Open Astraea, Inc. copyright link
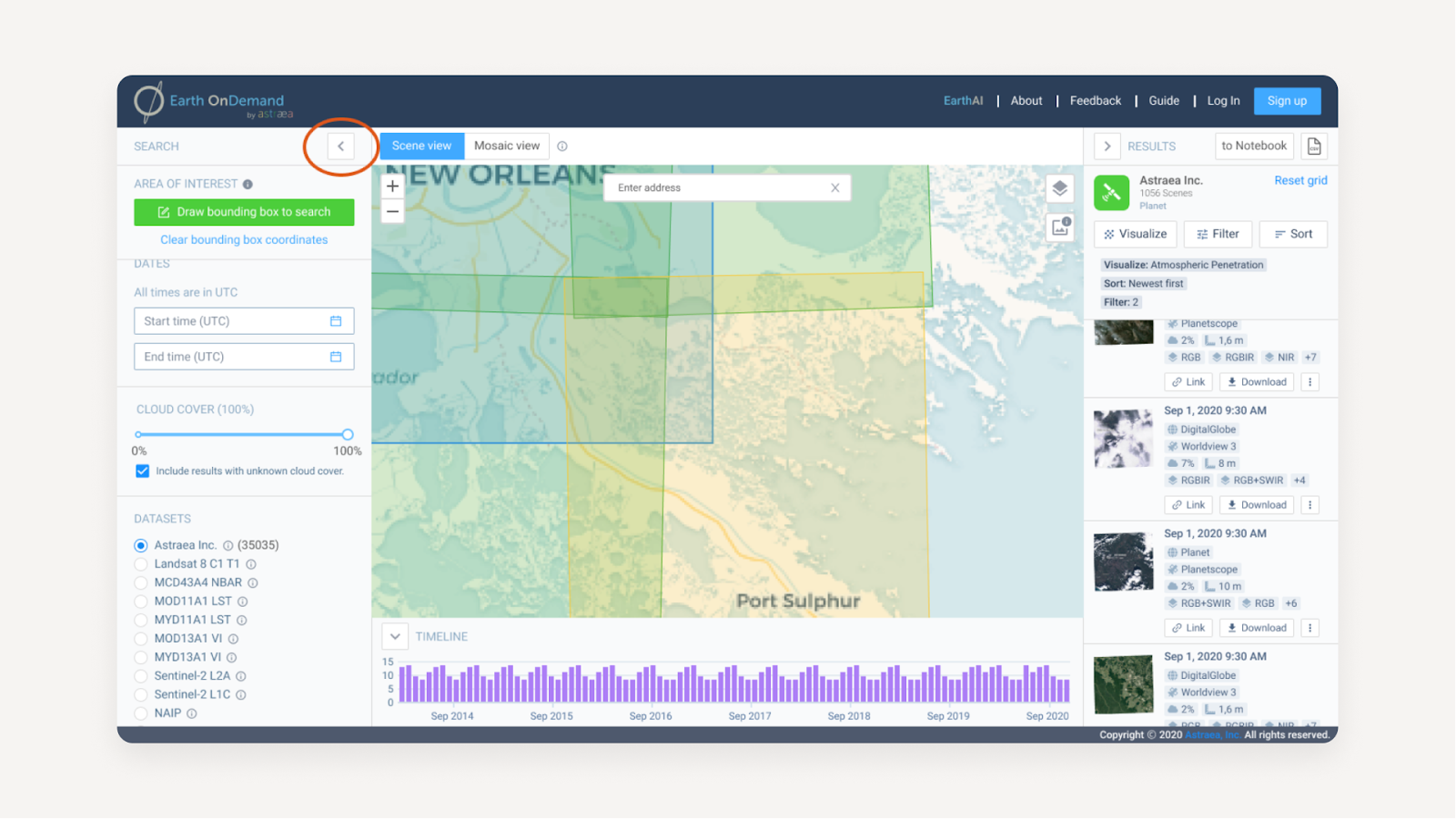The width and height of the screenshot is (1456, 819). pyautogui.click(x=1212, y=735)
